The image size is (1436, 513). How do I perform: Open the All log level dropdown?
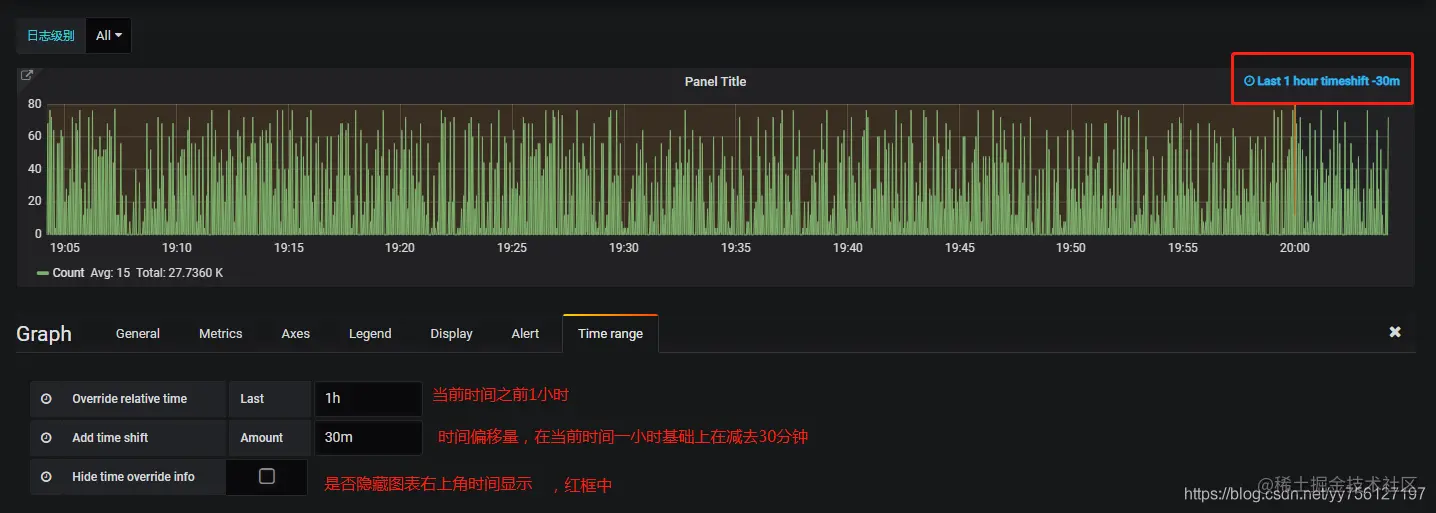[109, 35]
